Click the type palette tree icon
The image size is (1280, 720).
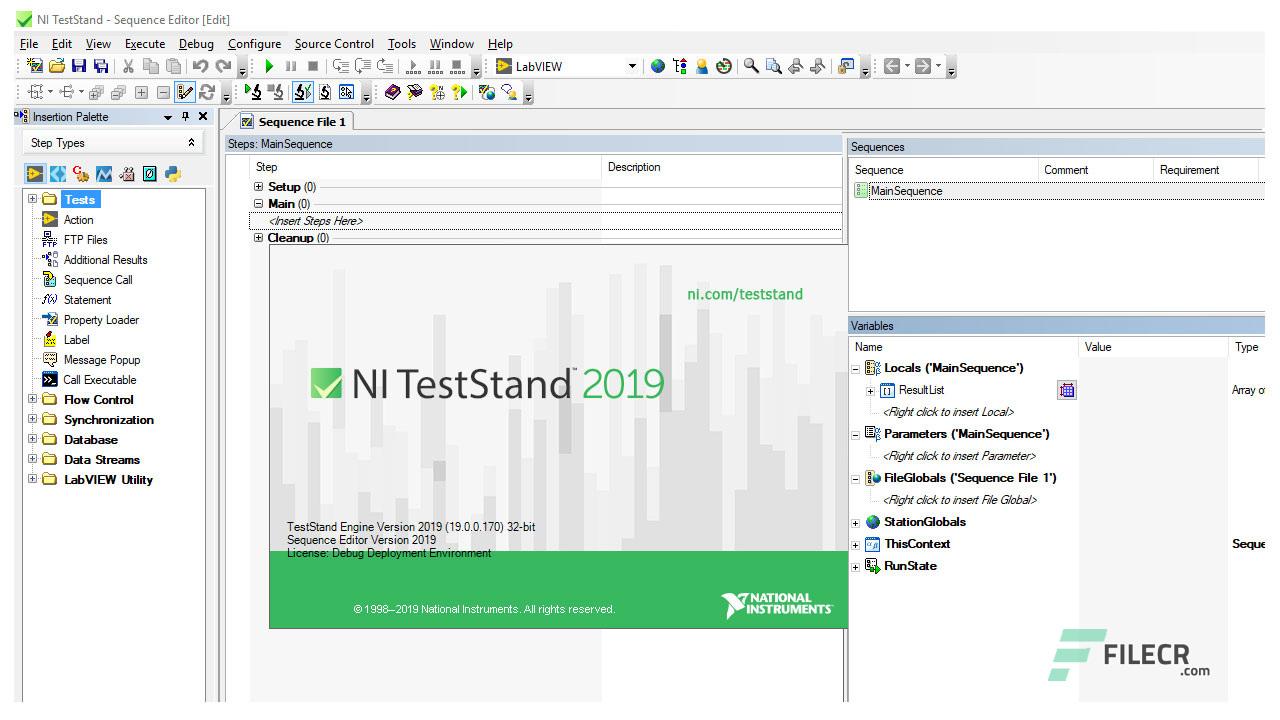click(680, 66)
